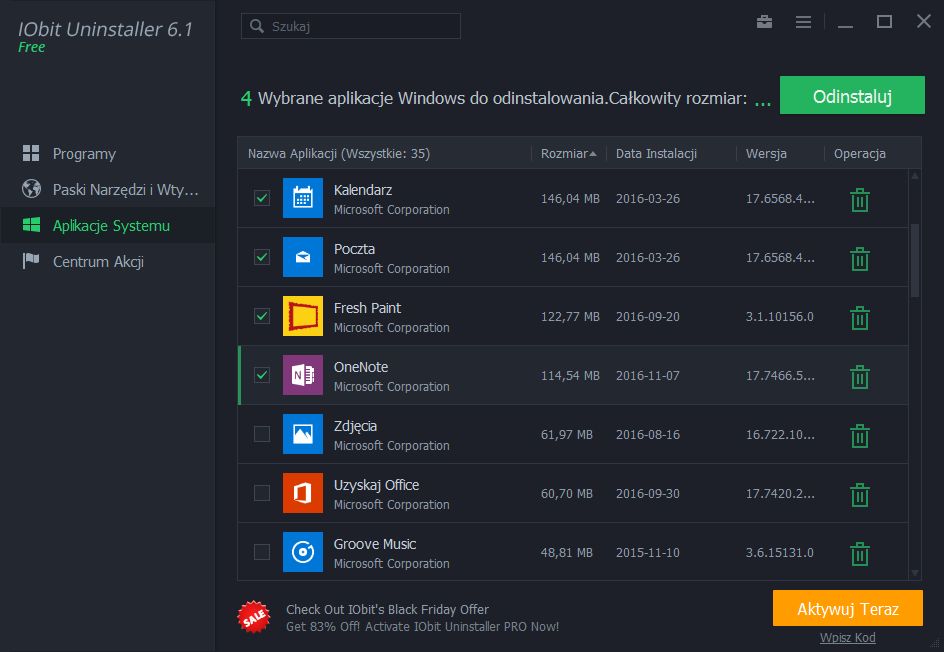This screenshot has height=652, width=944.
Task: Focus the Szukaj search field
Action: point(350,26)
